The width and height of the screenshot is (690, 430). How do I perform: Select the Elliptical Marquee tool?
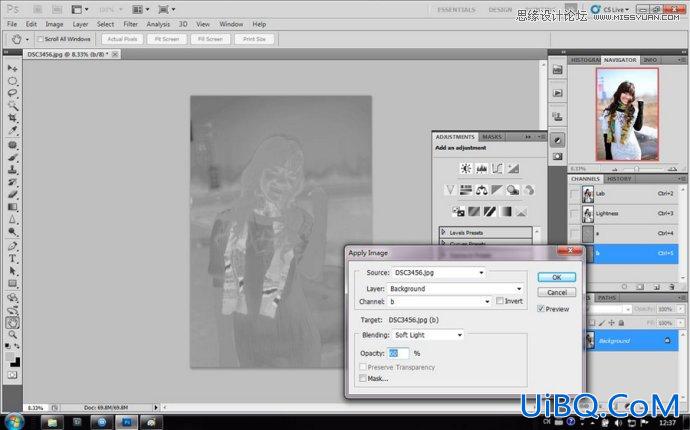(x=12, y=81)
